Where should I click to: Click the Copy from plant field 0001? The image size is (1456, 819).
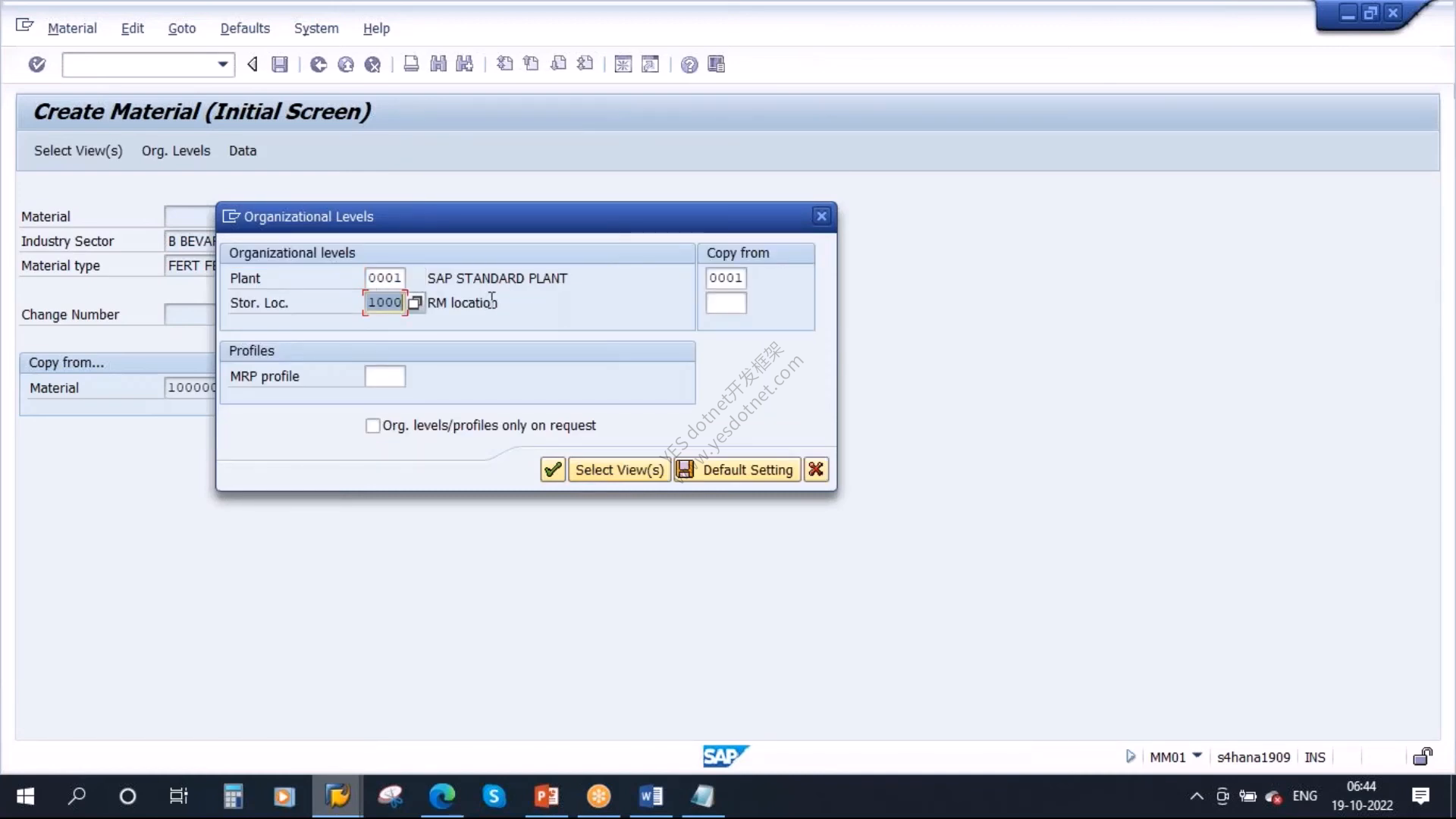pyautogui.click(x=726, y=278)
